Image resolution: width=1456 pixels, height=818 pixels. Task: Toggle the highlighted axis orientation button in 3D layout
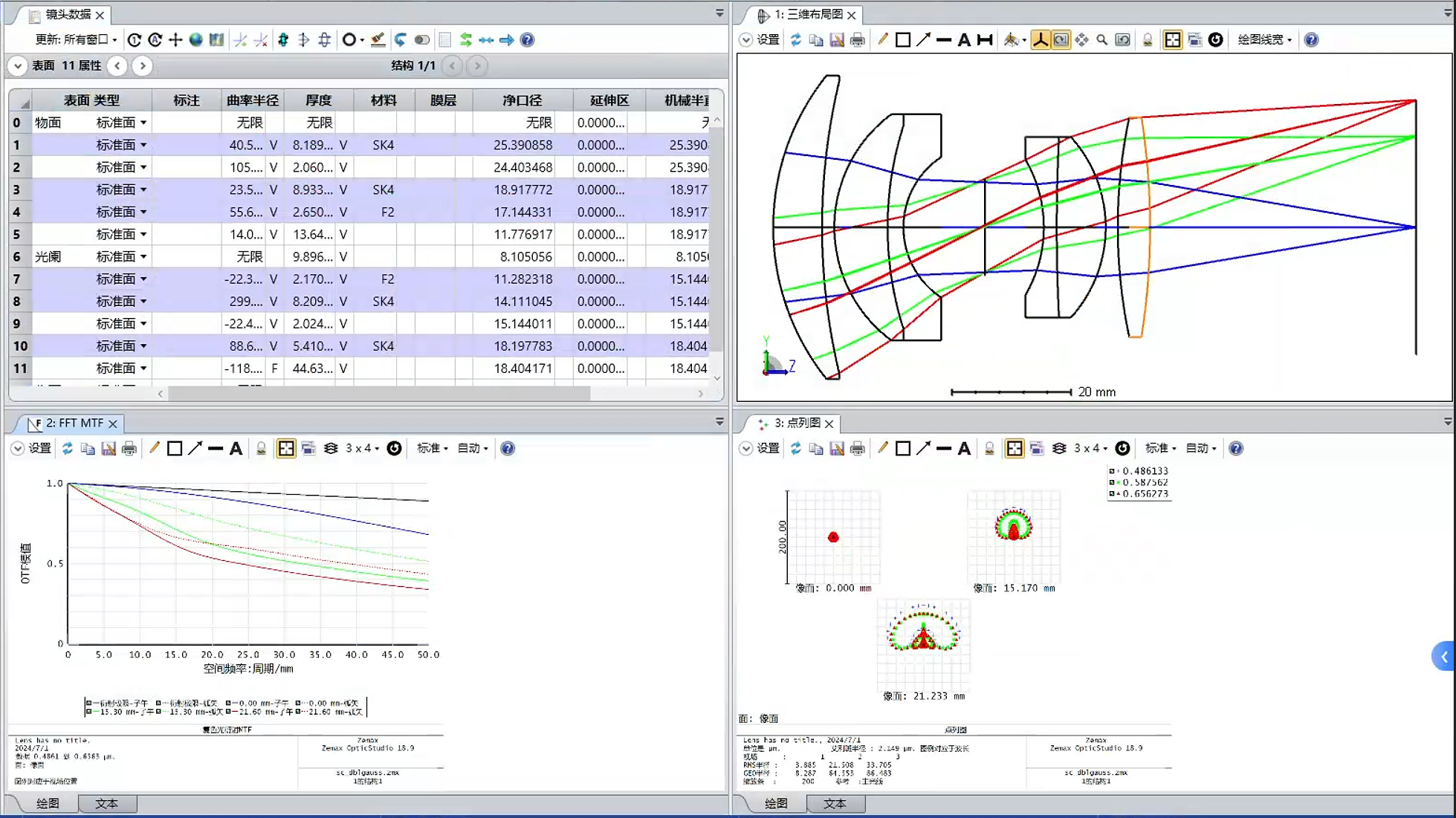tap(1040, 40)
